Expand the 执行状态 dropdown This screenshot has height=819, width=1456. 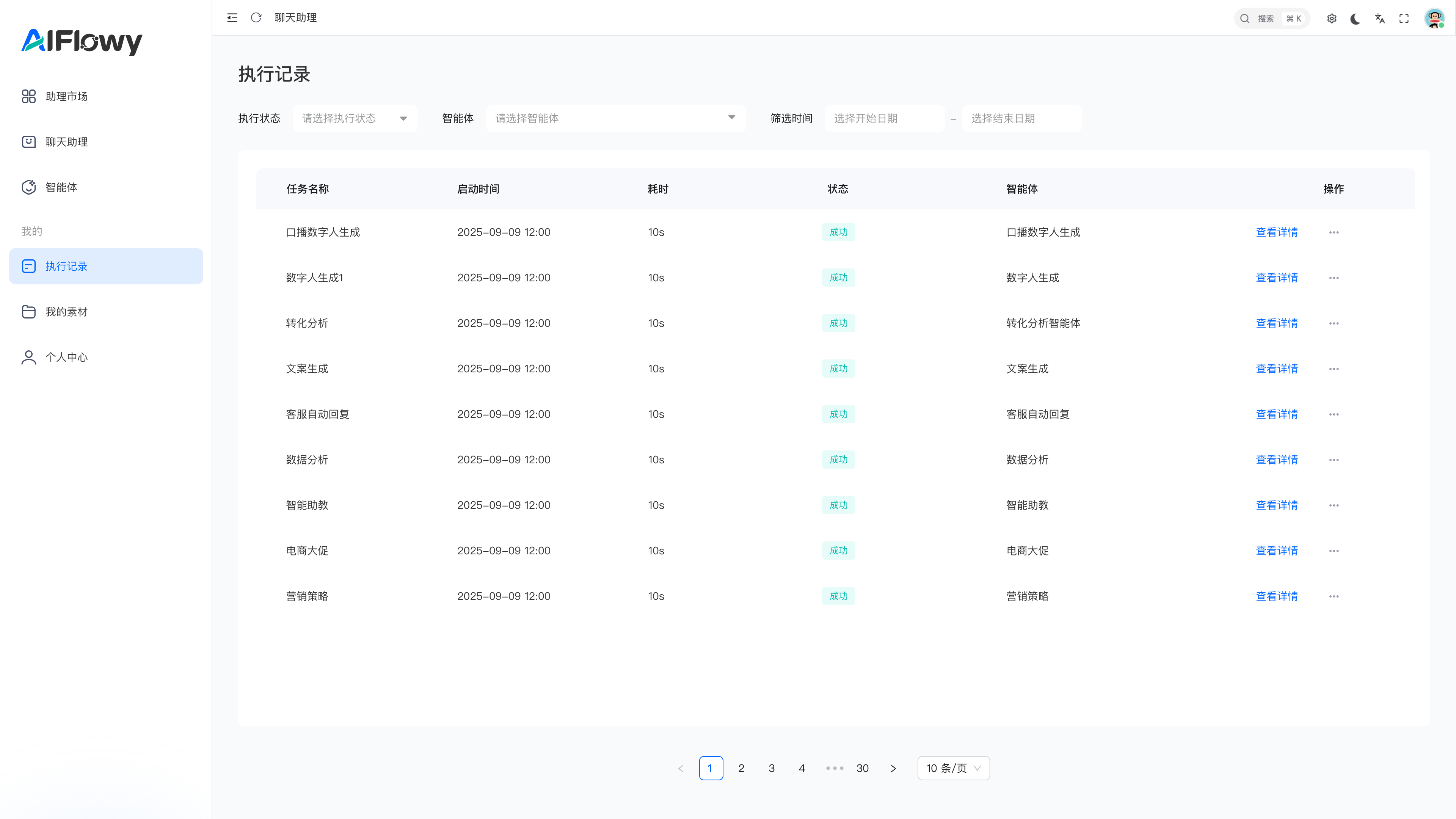coord(355,118)
